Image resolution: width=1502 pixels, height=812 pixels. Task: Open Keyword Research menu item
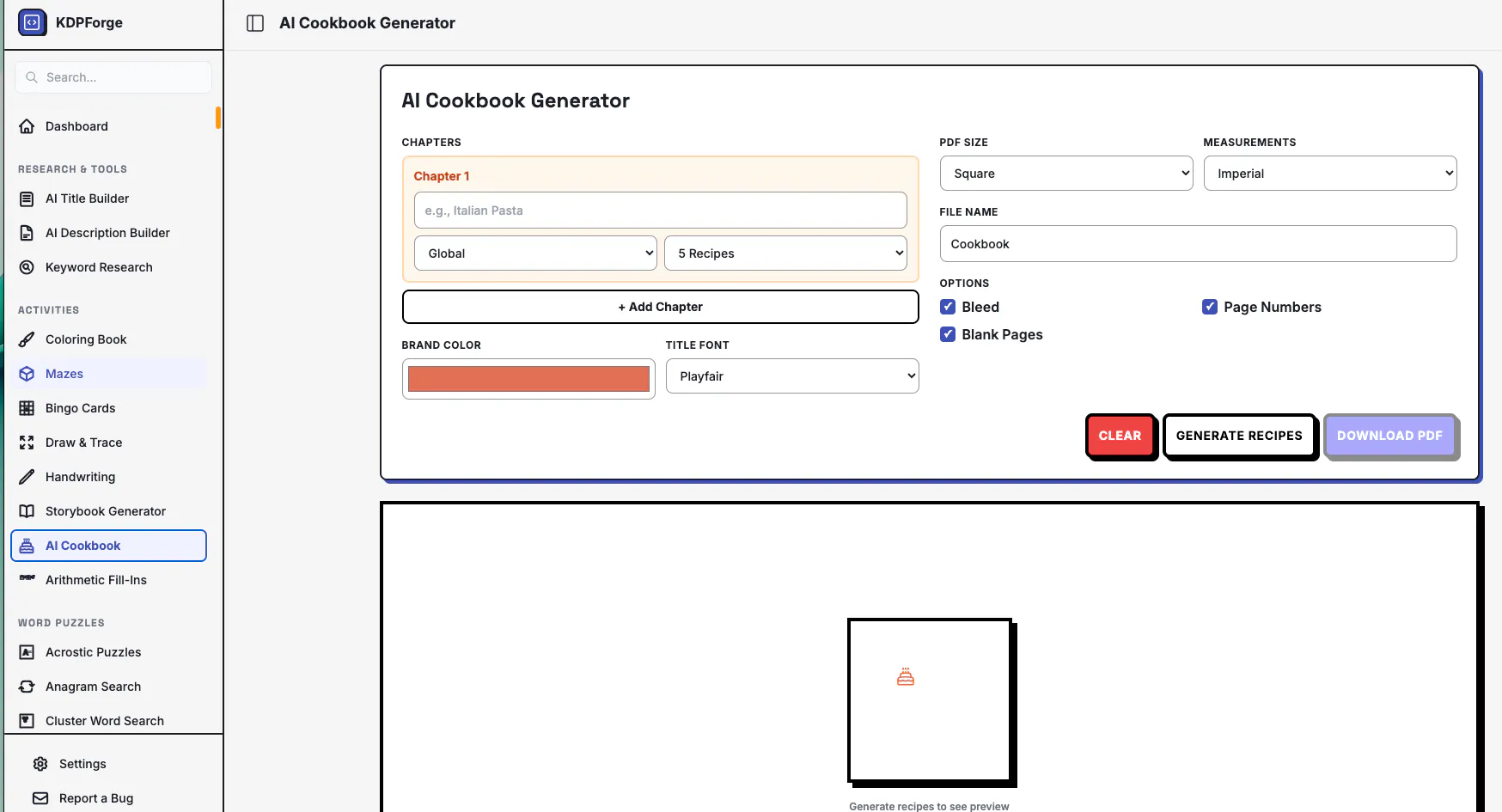(x=109, y=267)
